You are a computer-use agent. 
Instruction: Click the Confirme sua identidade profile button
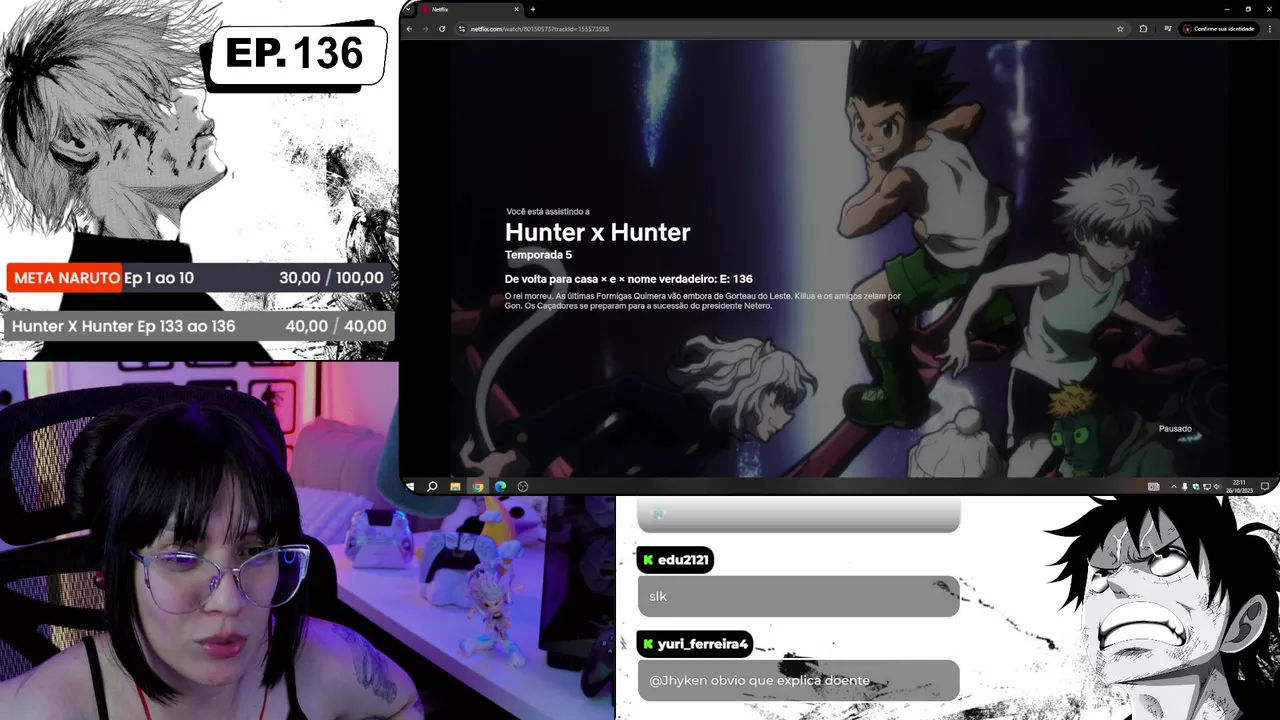(x=1218, y=29)
